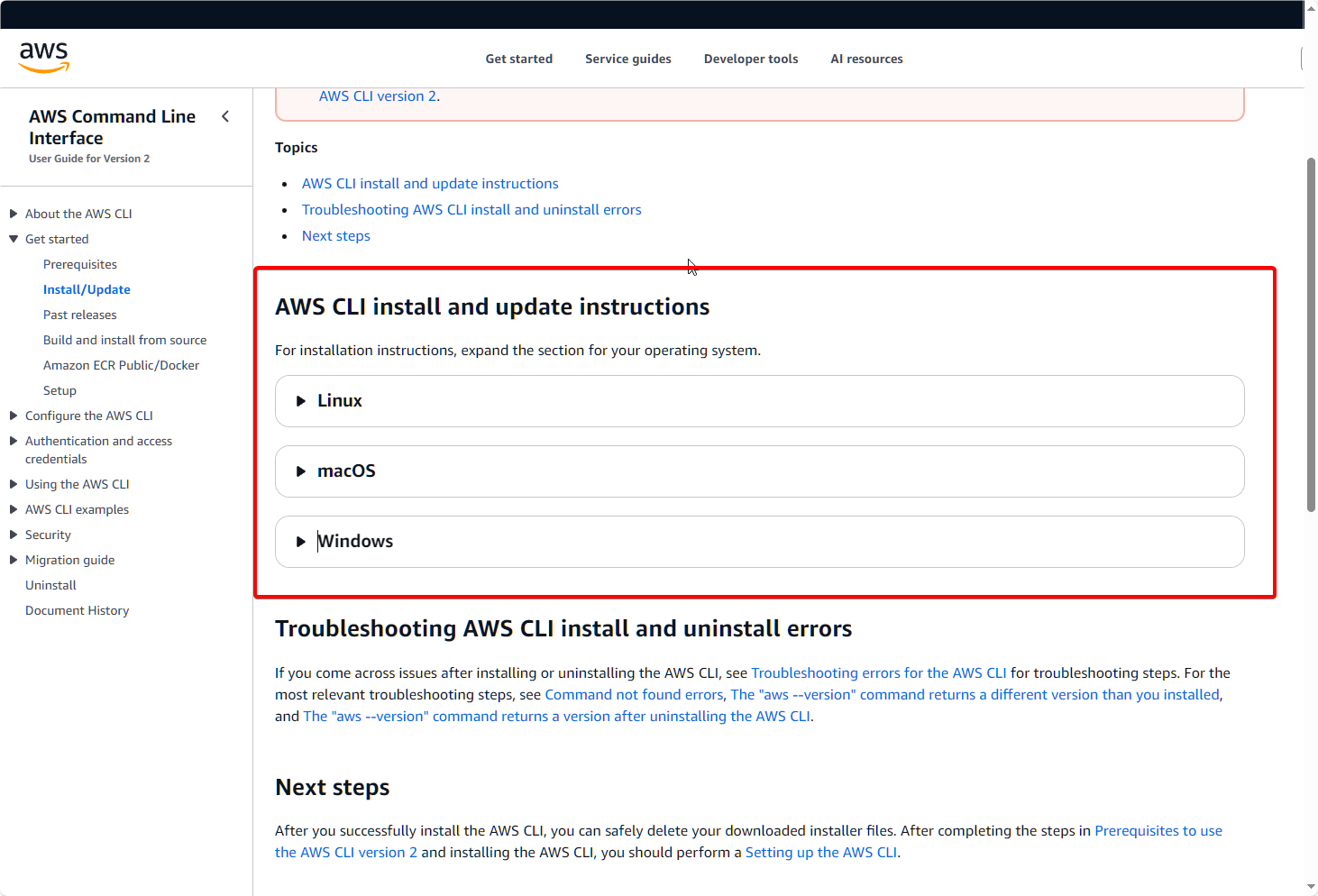Screen dimensions: 1318x896
Task: Open Troubleshooting AWS CLI install topic link
Action: click(x=471, y=210)
